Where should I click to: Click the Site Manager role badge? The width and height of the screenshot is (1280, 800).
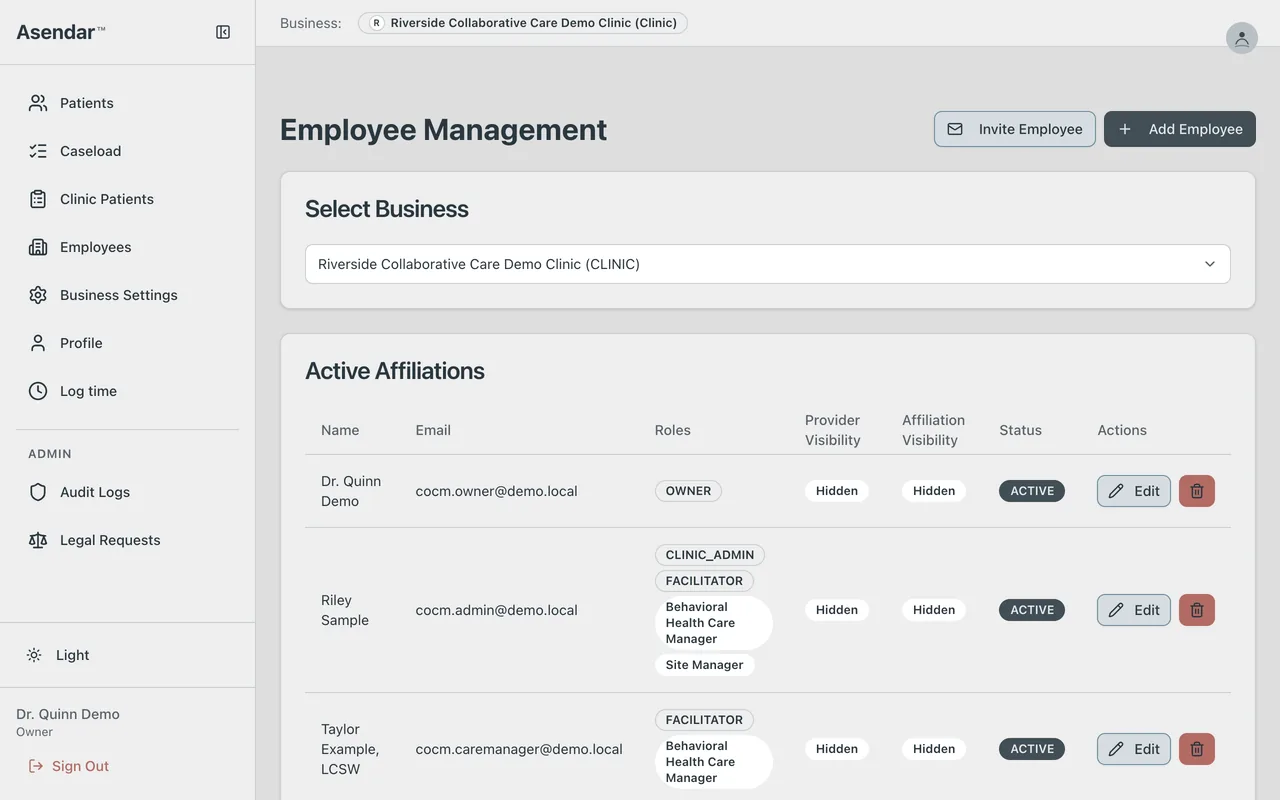(705, 665)
